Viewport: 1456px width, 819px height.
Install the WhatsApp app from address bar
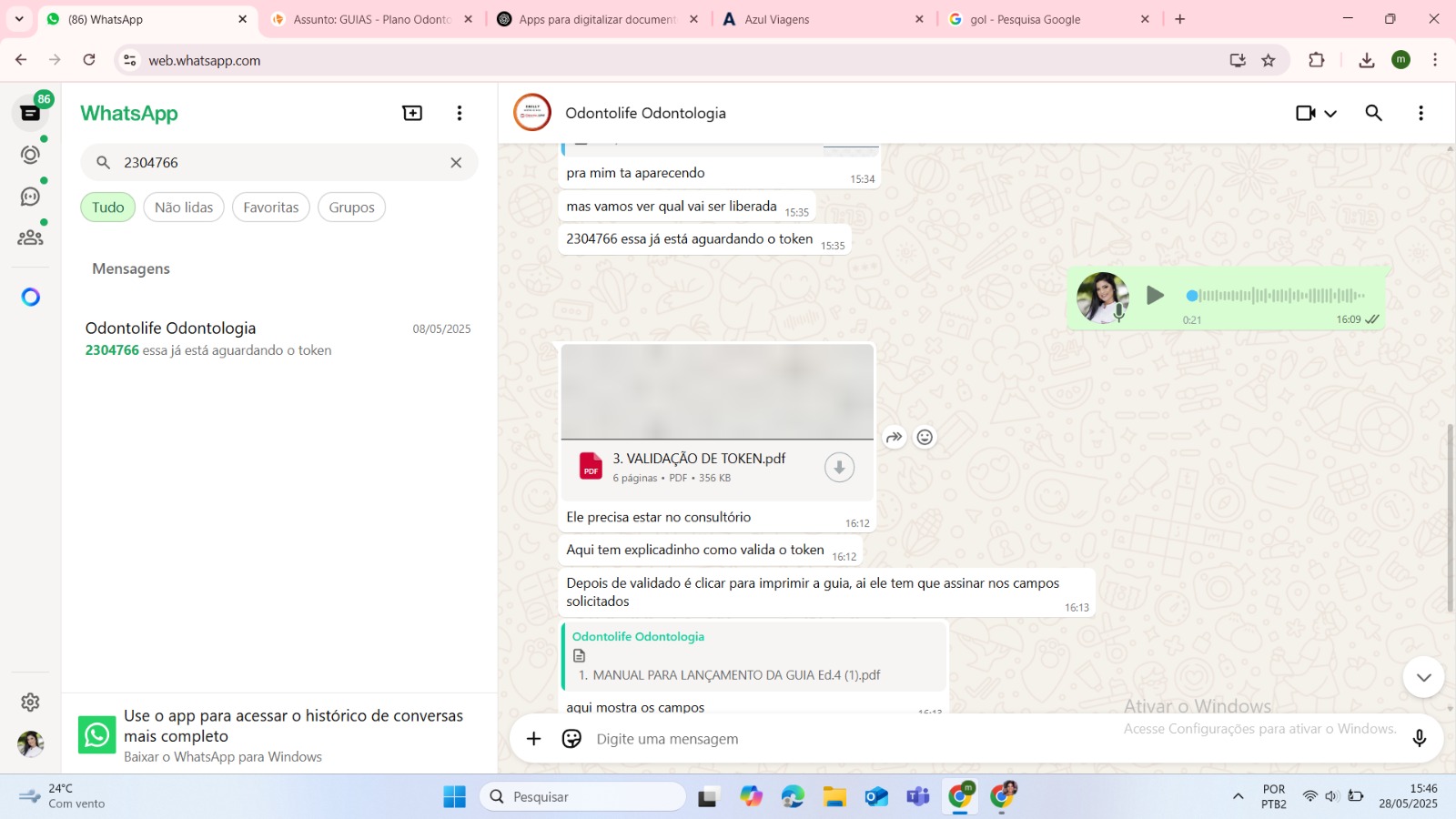click(1238, 60)
